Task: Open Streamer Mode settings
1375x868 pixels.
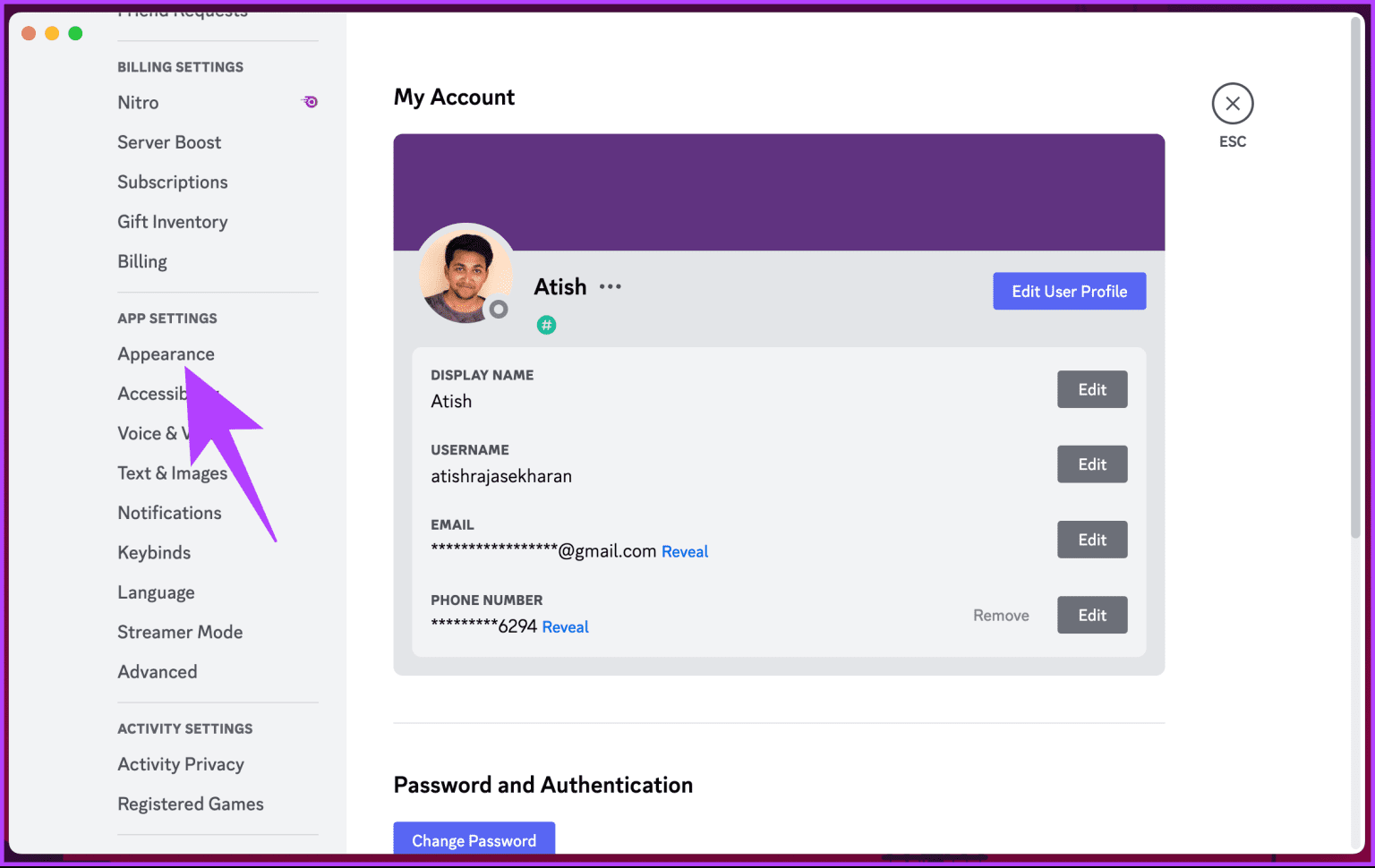Action: tap(180, 632)
